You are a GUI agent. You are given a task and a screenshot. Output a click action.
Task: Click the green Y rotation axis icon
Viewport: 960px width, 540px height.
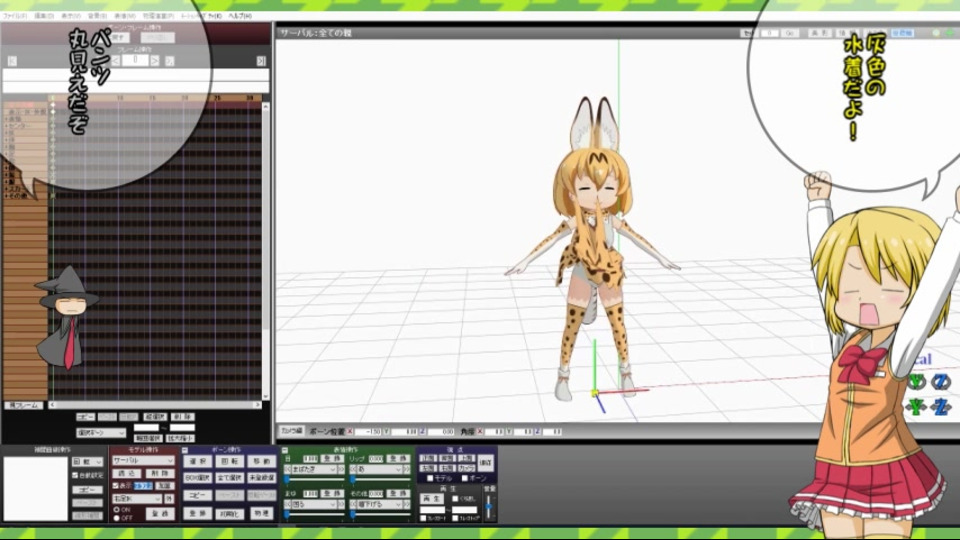(917, 382)
